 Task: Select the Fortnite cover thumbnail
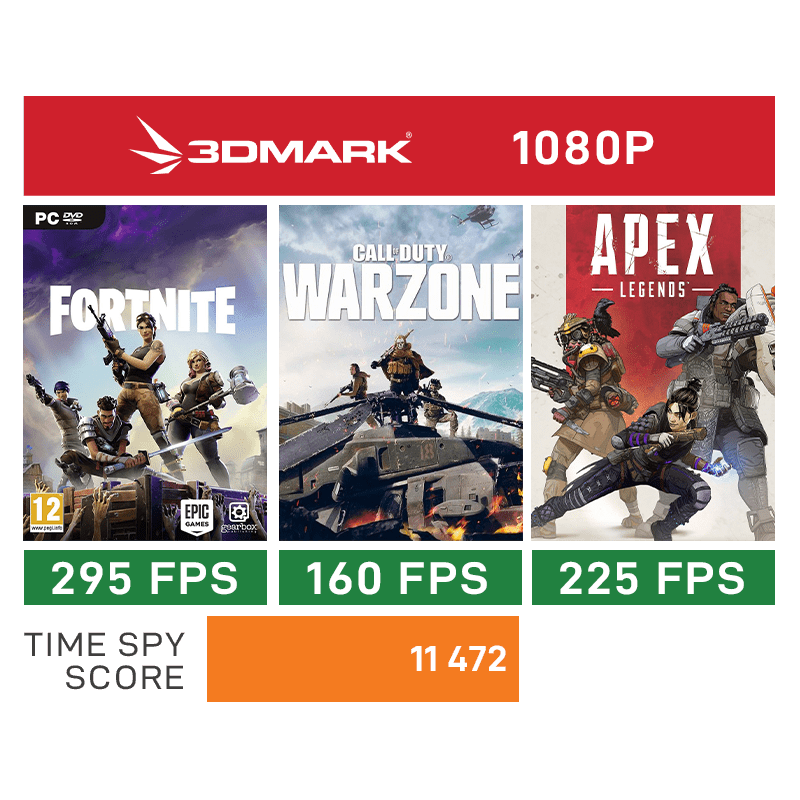(x=145, y=373)
